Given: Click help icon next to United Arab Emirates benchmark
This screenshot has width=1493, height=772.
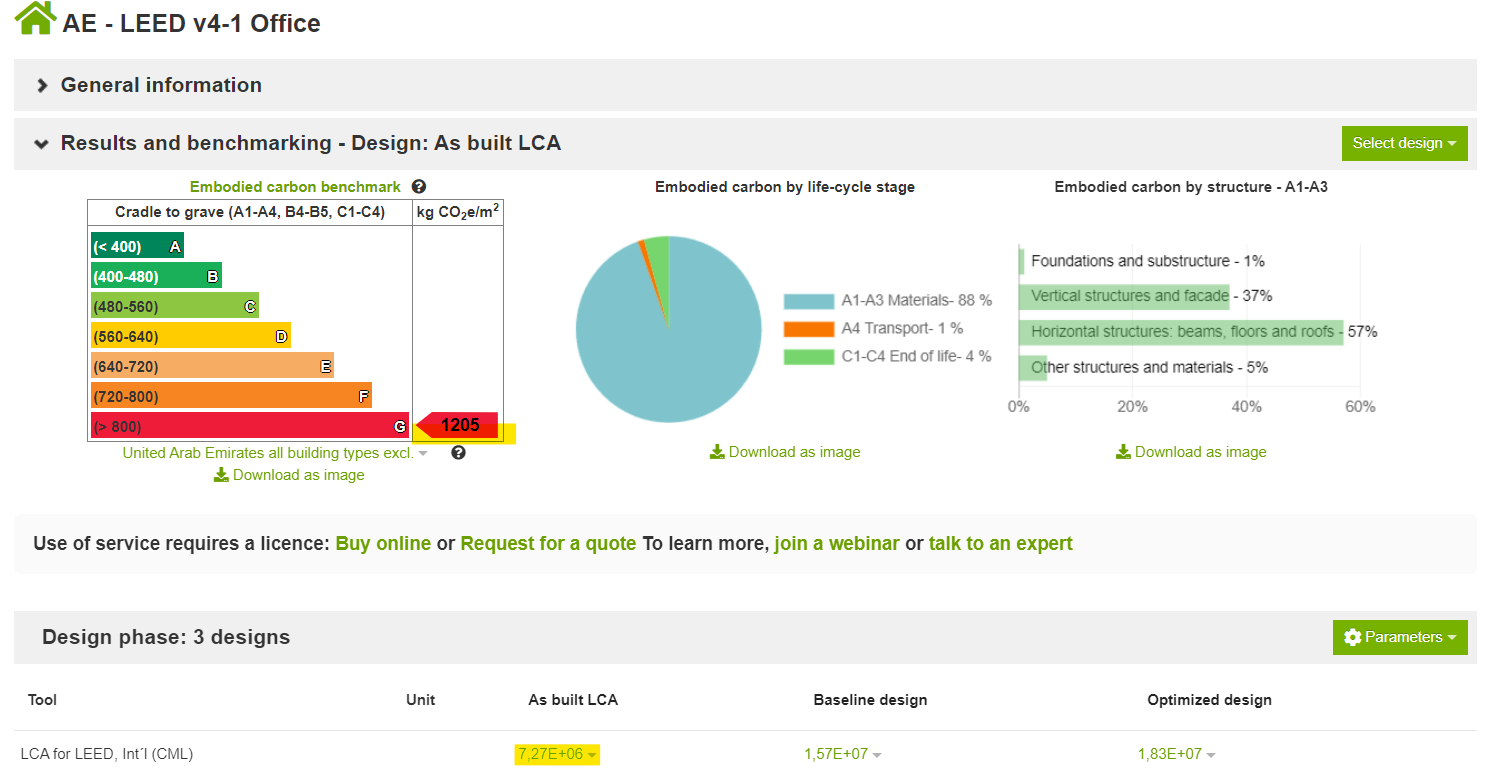Looking at the screenshot, I should [458, 453].
